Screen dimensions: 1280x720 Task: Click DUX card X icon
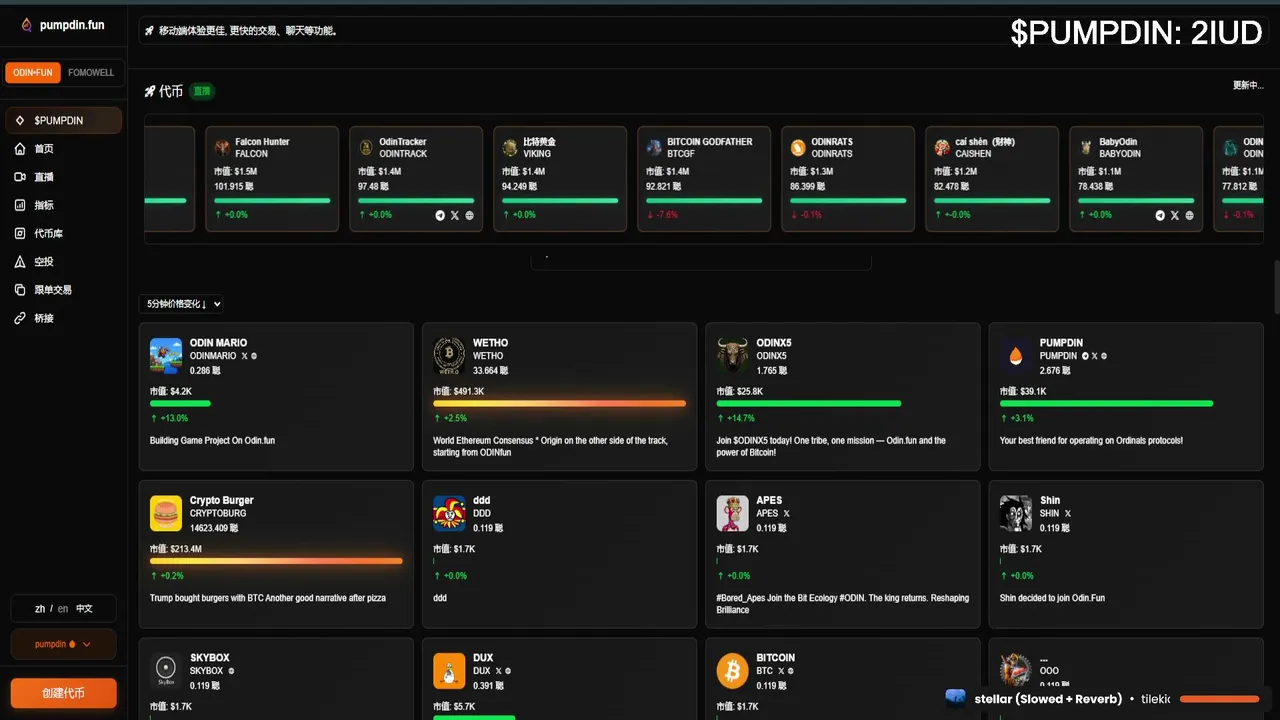[498, 671]
